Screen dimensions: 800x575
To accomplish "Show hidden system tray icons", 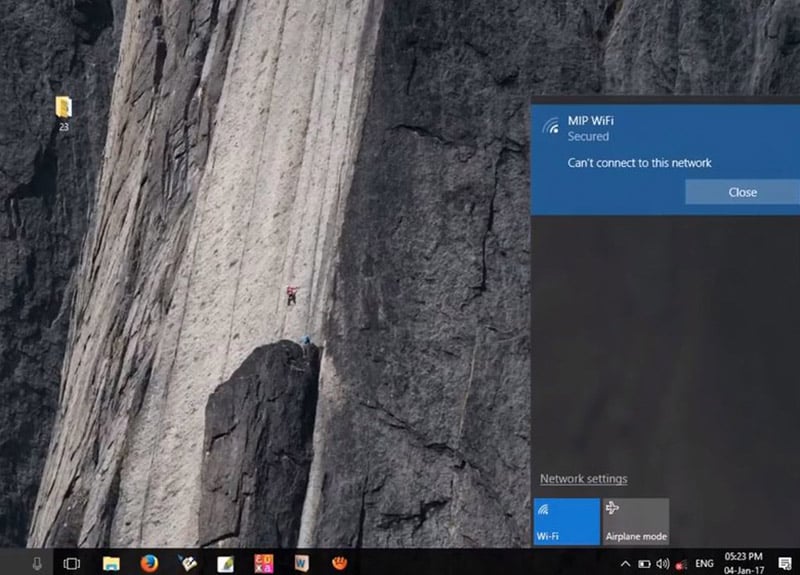I will click(x=625, y=564).
